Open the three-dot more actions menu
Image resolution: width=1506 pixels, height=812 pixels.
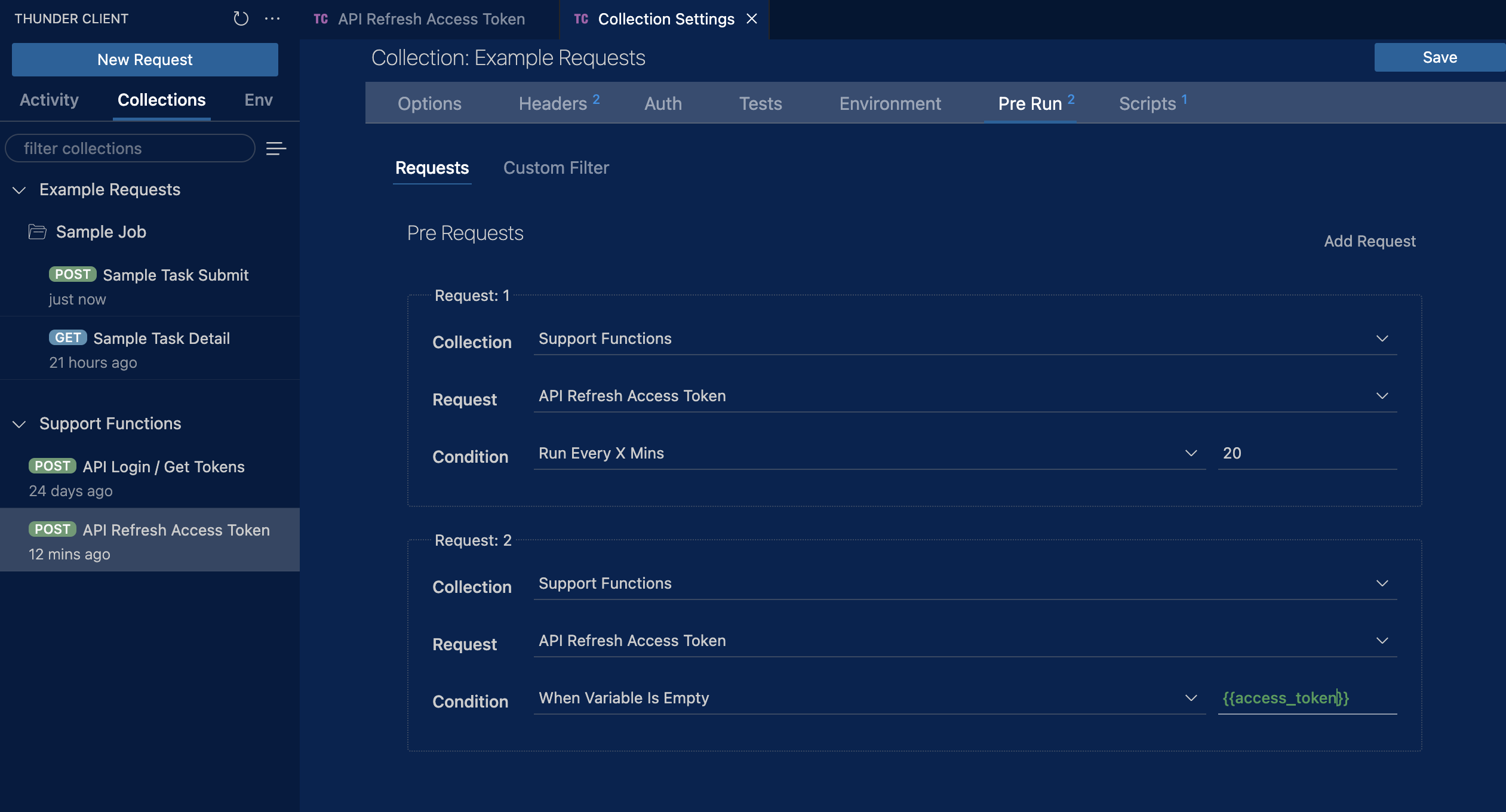click(x=272, y=19)
